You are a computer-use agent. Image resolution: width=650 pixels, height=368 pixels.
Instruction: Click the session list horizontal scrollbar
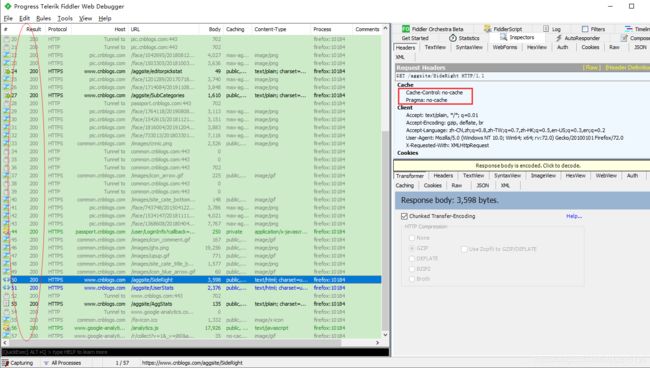coord(175,343)
